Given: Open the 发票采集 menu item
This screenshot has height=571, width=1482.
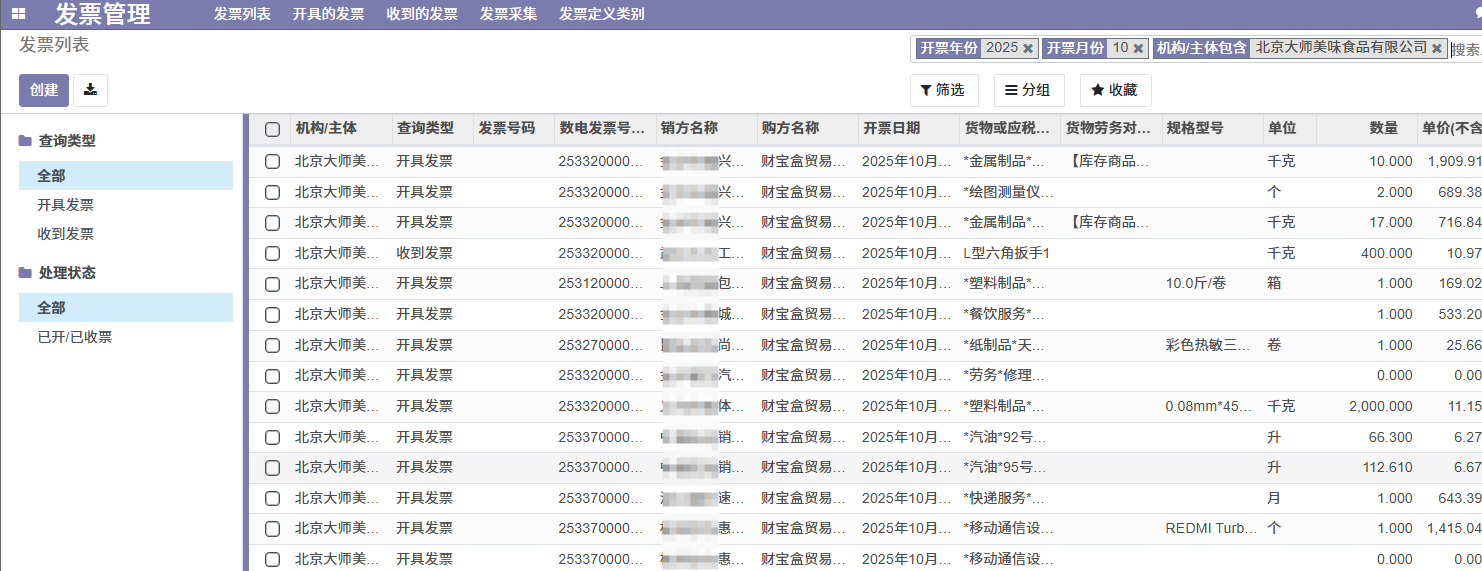Looking at the screenshot, I should tap(508, 14).
